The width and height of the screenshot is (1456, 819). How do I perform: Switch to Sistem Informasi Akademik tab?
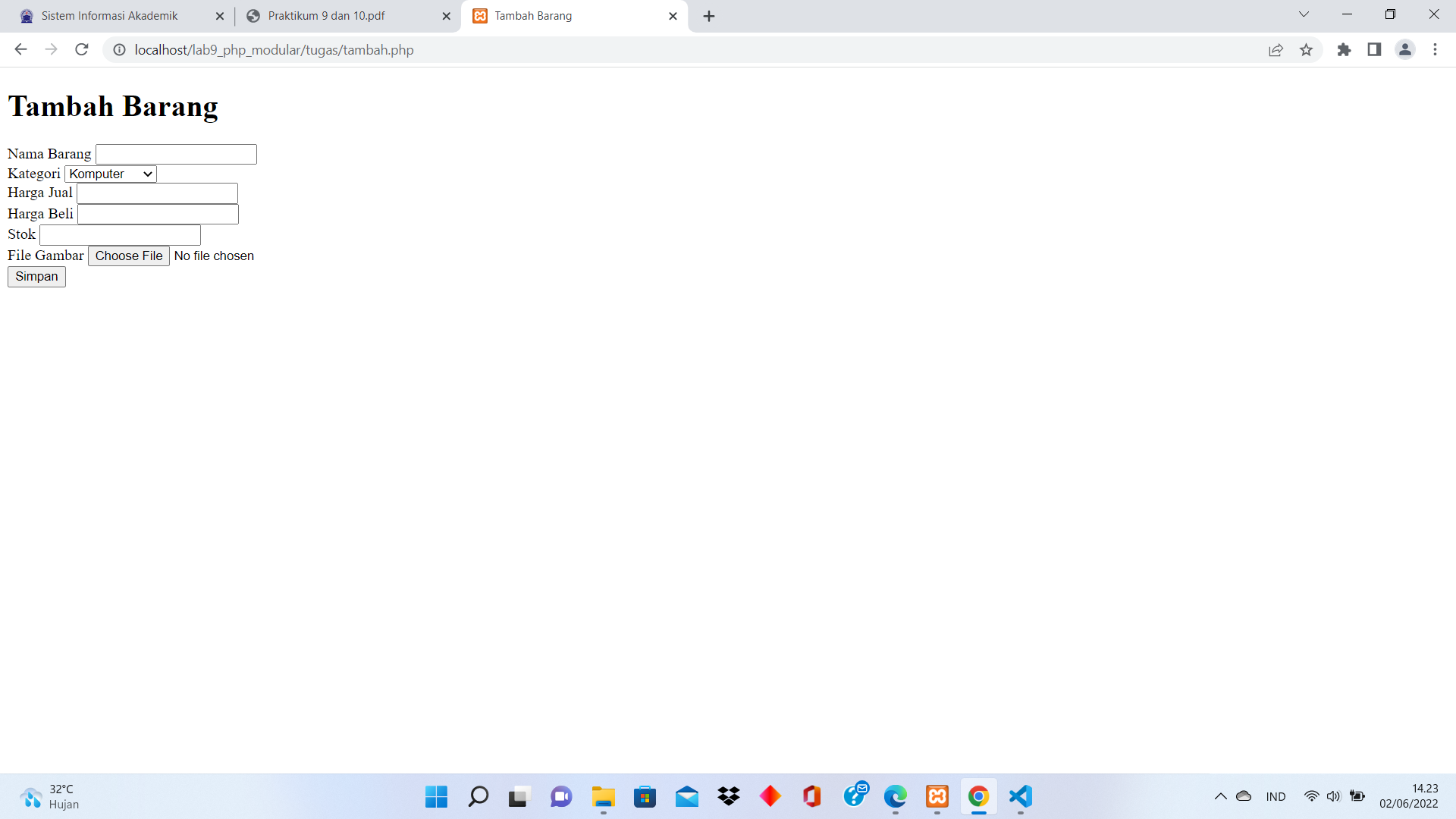click(x=121, y=16)
